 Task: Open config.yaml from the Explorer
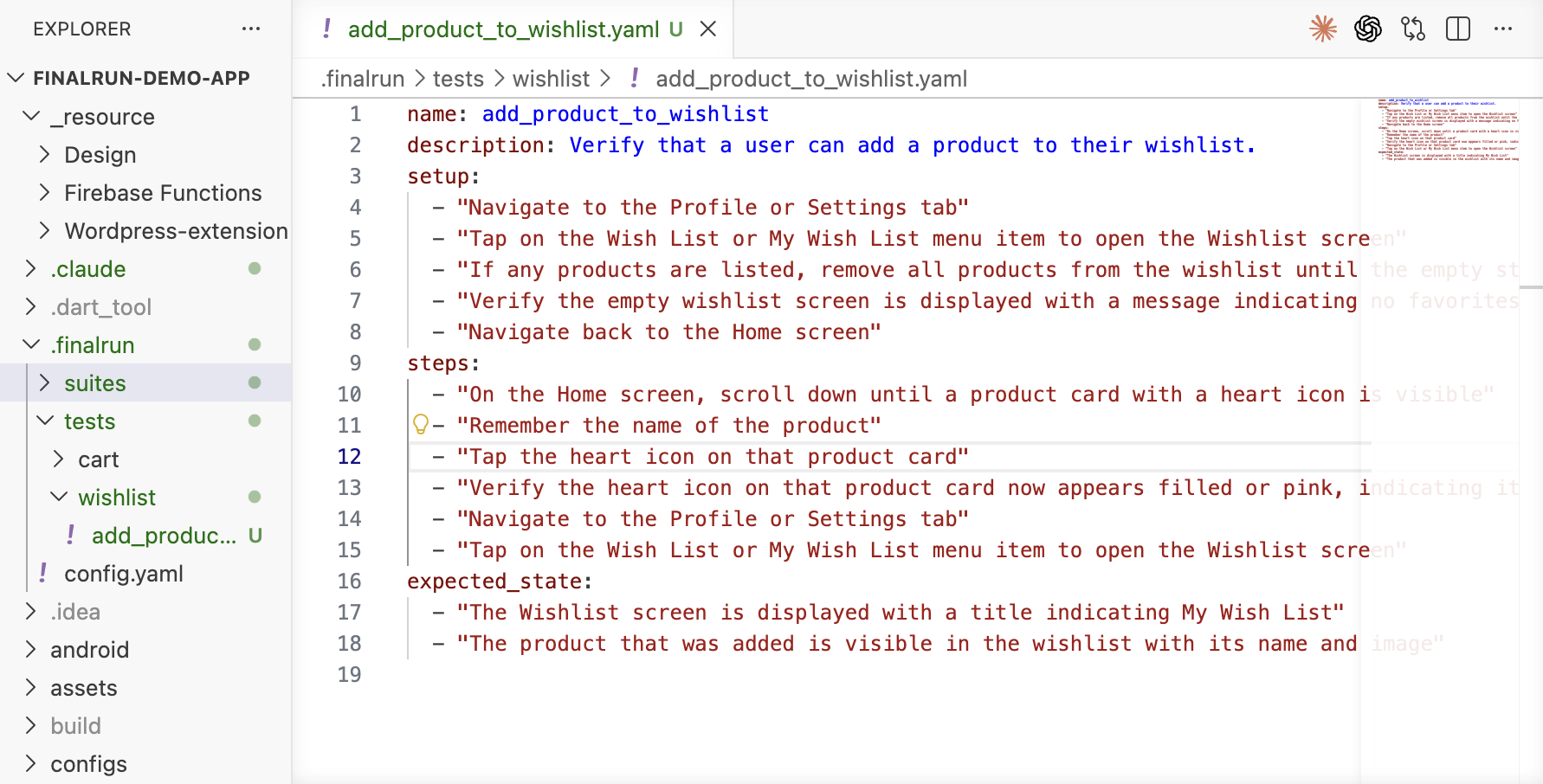(x=124, y=573)
